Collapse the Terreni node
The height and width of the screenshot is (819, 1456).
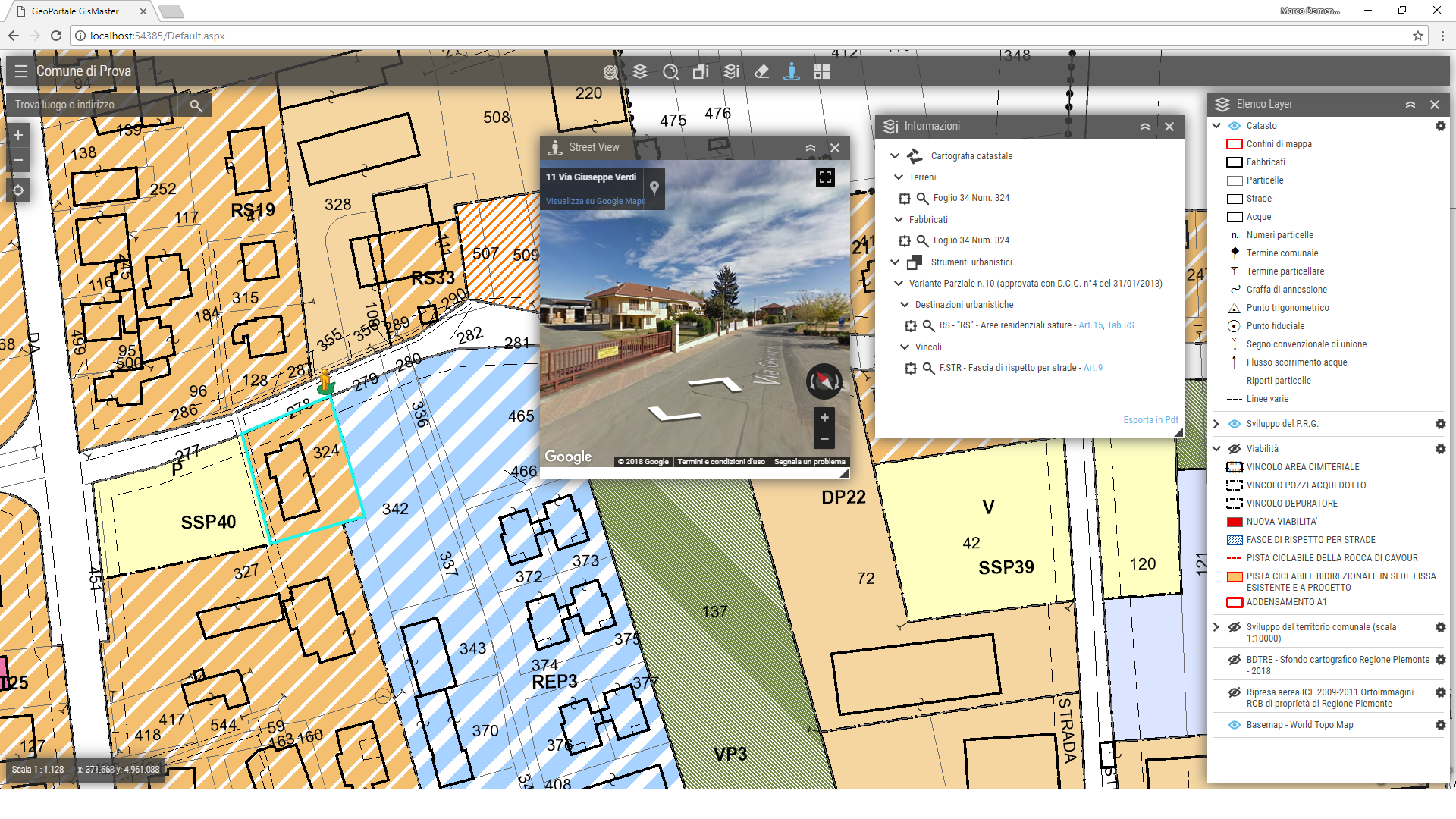(x=899, y=177)
